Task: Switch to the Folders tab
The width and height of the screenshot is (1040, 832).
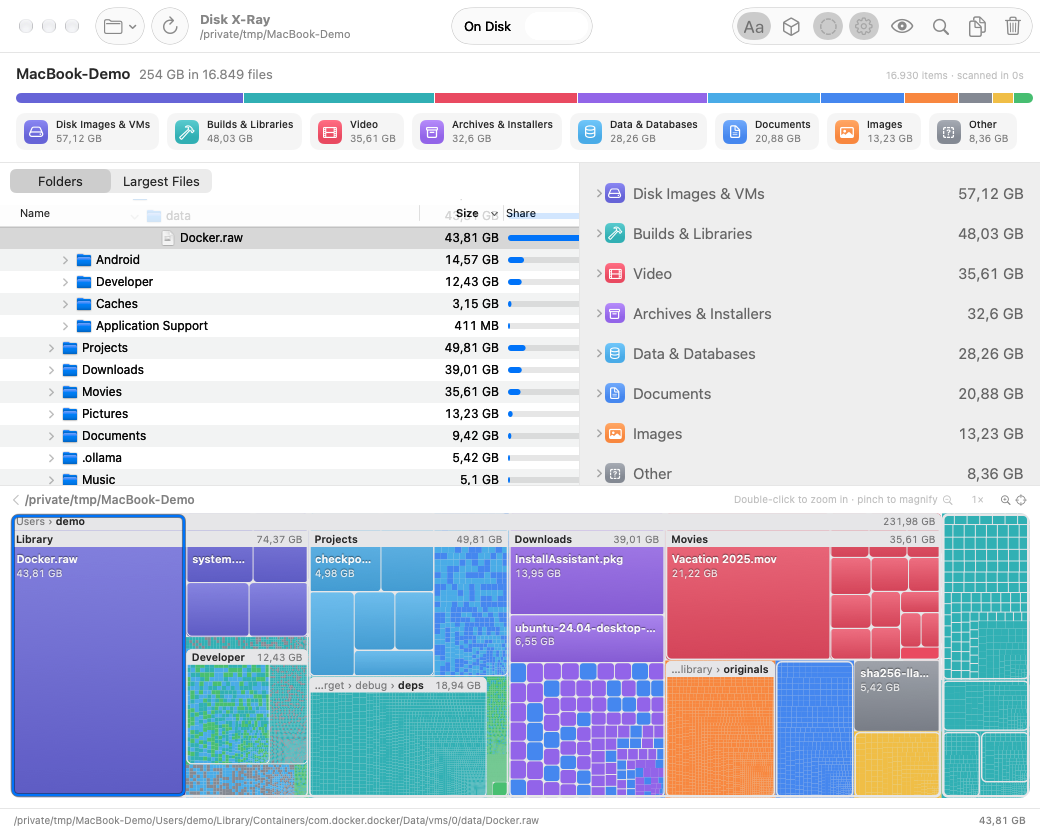Action: coord(60,181)
